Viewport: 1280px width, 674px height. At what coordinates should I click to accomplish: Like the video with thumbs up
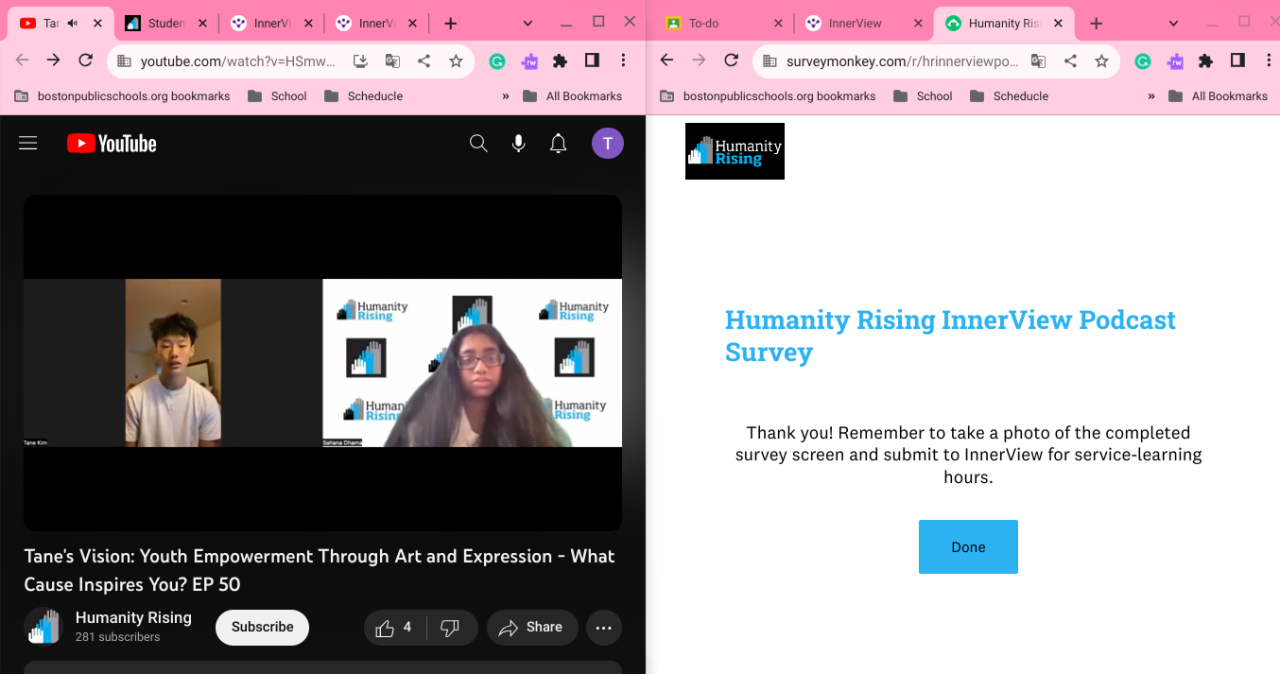[x=394, y=627]
